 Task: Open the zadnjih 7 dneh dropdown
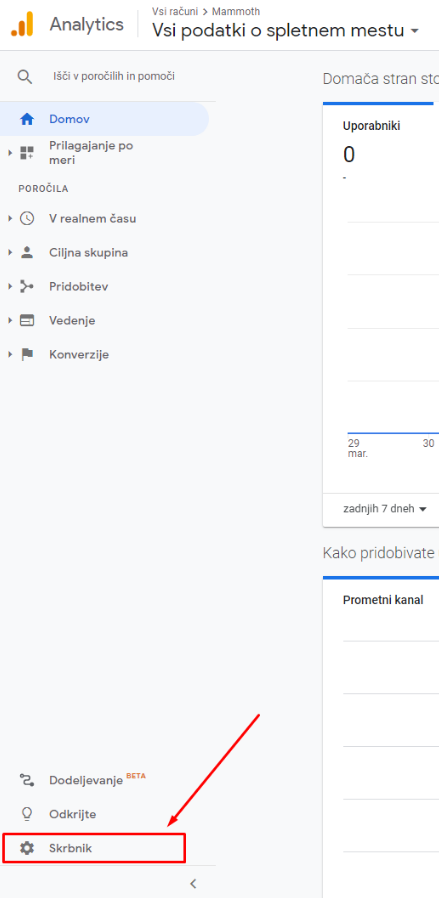tap(385, 509)
